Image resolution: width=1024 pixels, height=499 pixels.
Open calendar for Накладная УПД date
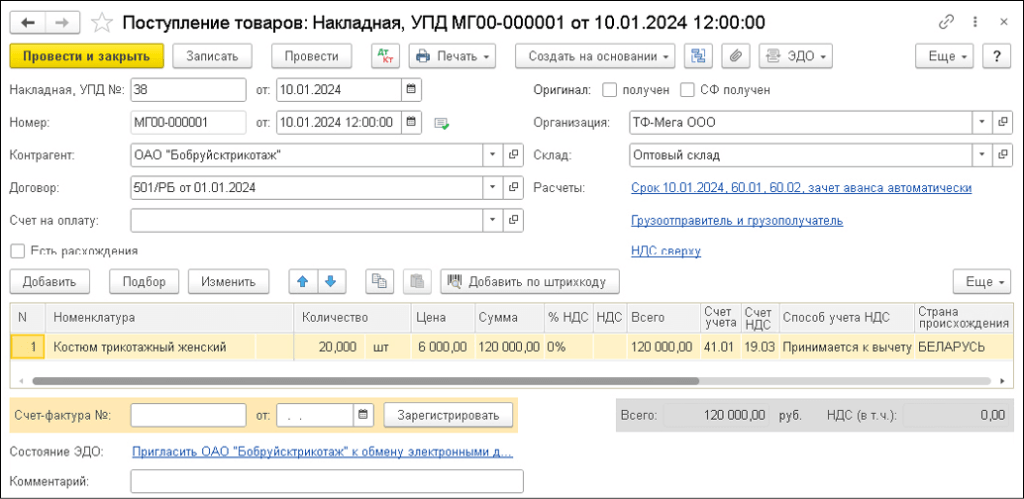click(411, 89)
